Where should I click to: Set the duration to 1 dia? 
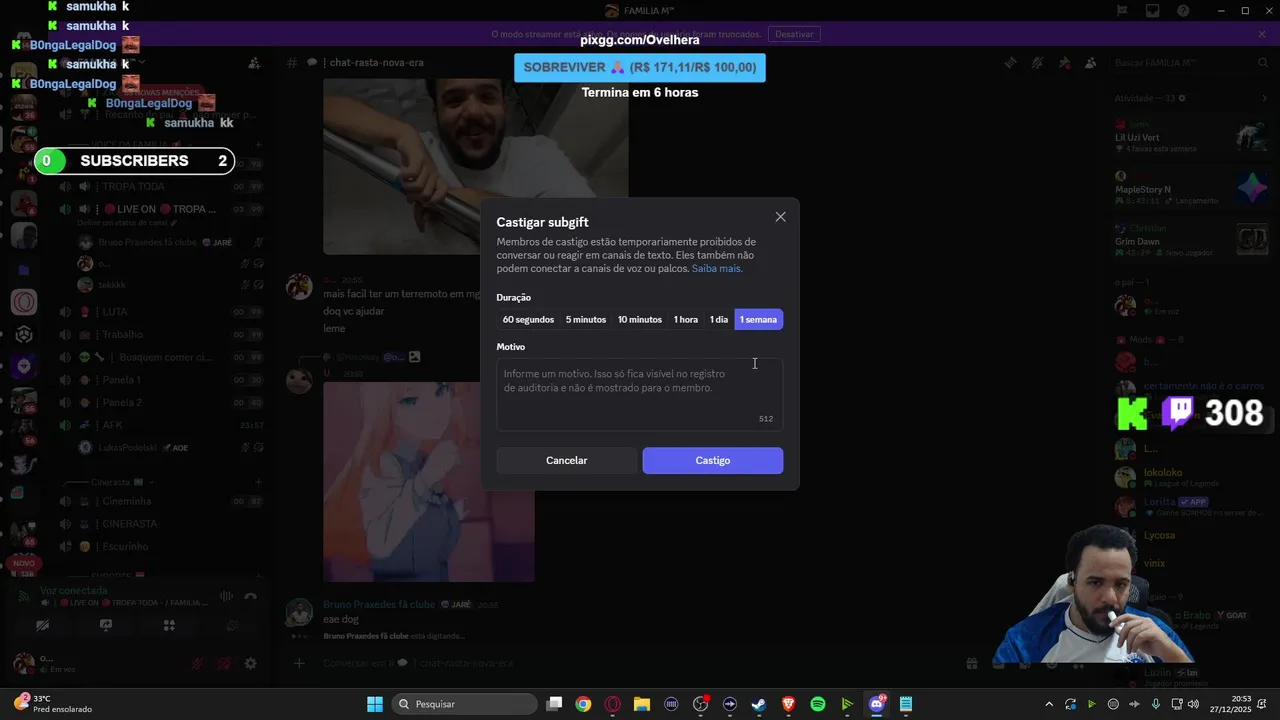pyautogui.click(x=719, y=320)
